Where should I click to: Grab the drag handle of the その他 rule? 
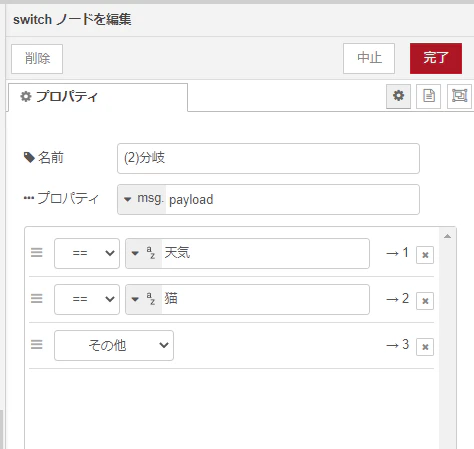pyautogui.click(x=37, y=344)
